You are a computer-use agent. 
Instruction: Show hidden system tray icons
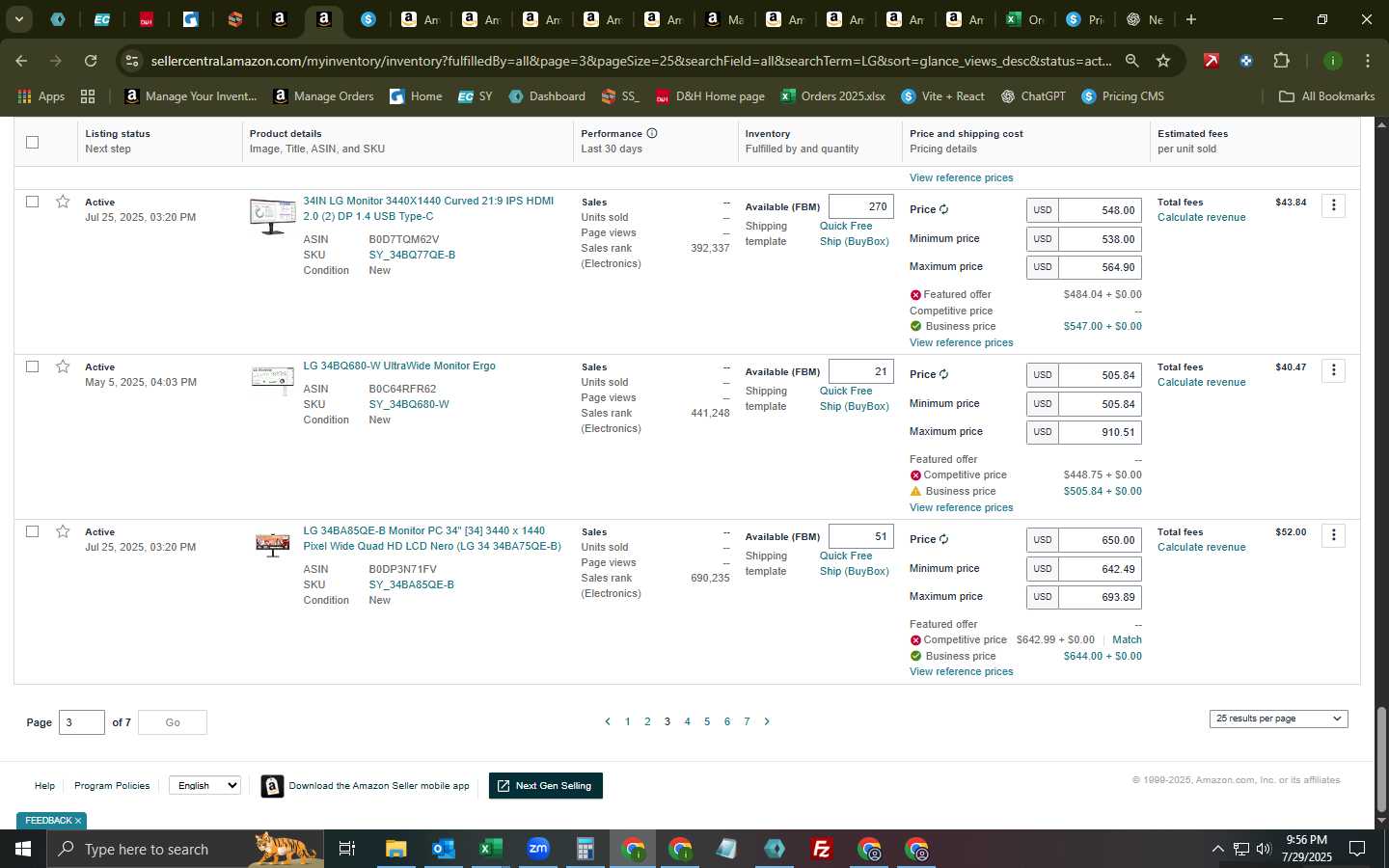tap(1217, 849)
